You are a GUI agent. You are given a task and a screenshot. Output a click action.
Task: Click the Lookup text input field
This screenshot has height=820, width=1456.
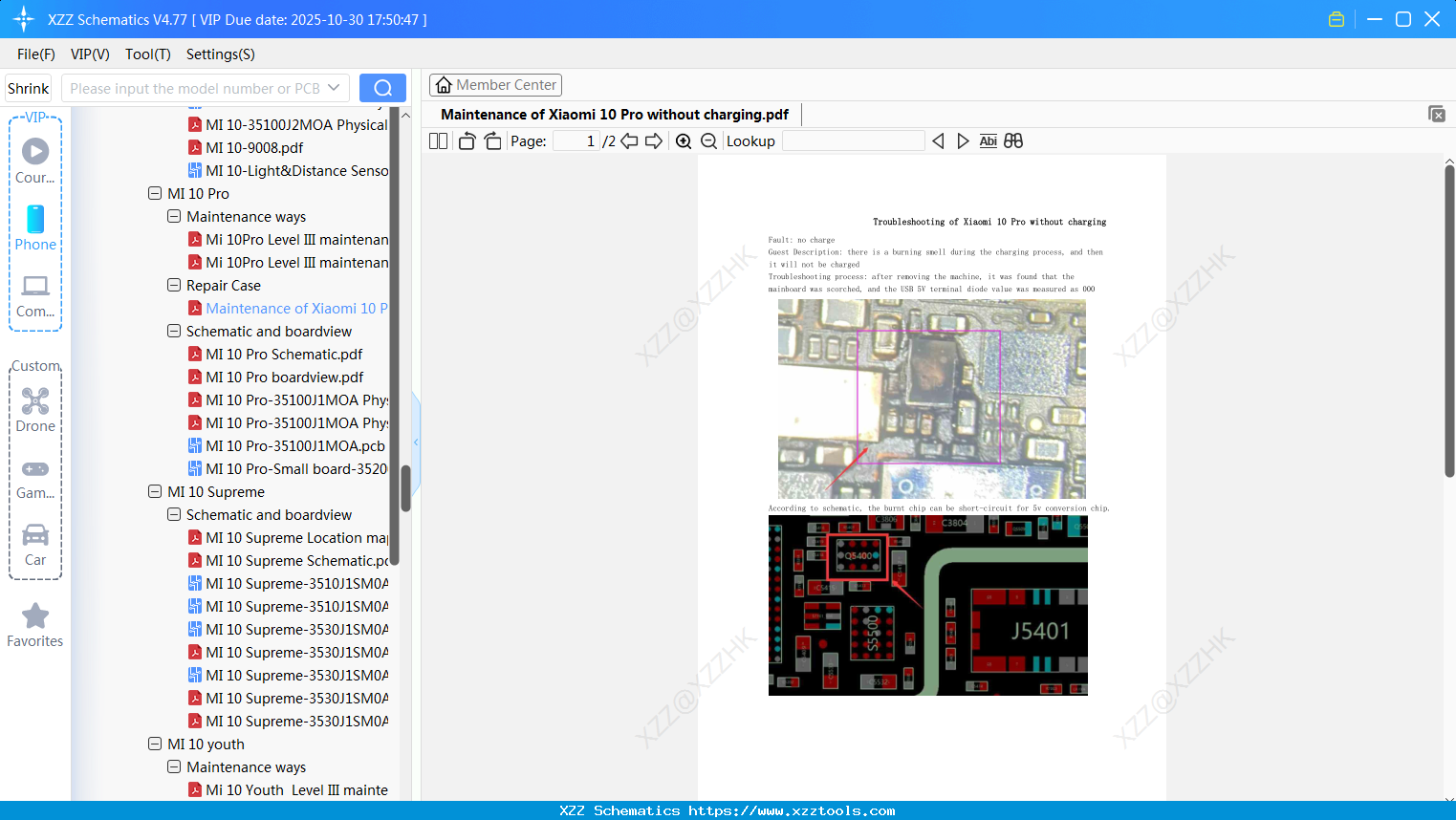point(853,141)
